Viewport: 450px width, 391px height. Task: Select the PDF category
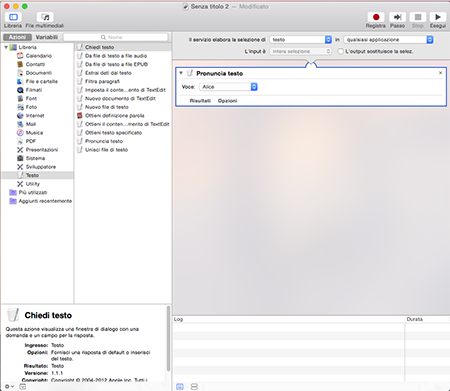(x=31, y=141)
